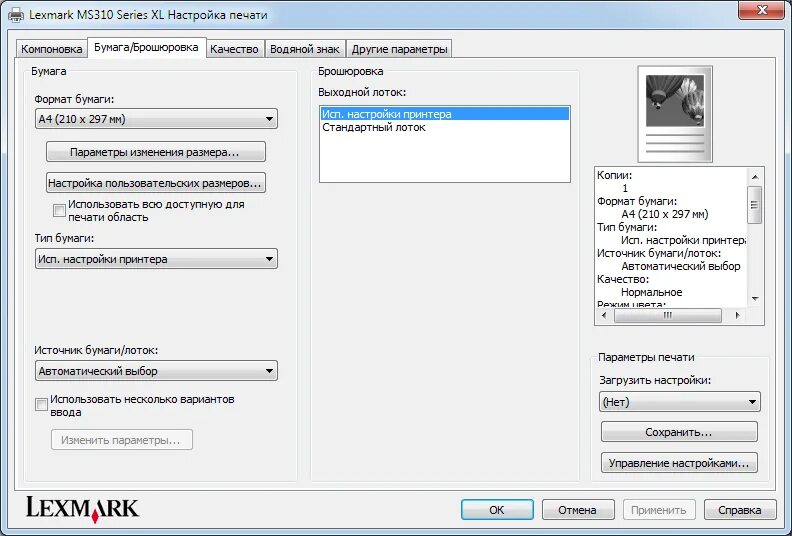792x536 pixels.
Task: Click Параметры изменения размера button
Action: [x=156, y=152]
